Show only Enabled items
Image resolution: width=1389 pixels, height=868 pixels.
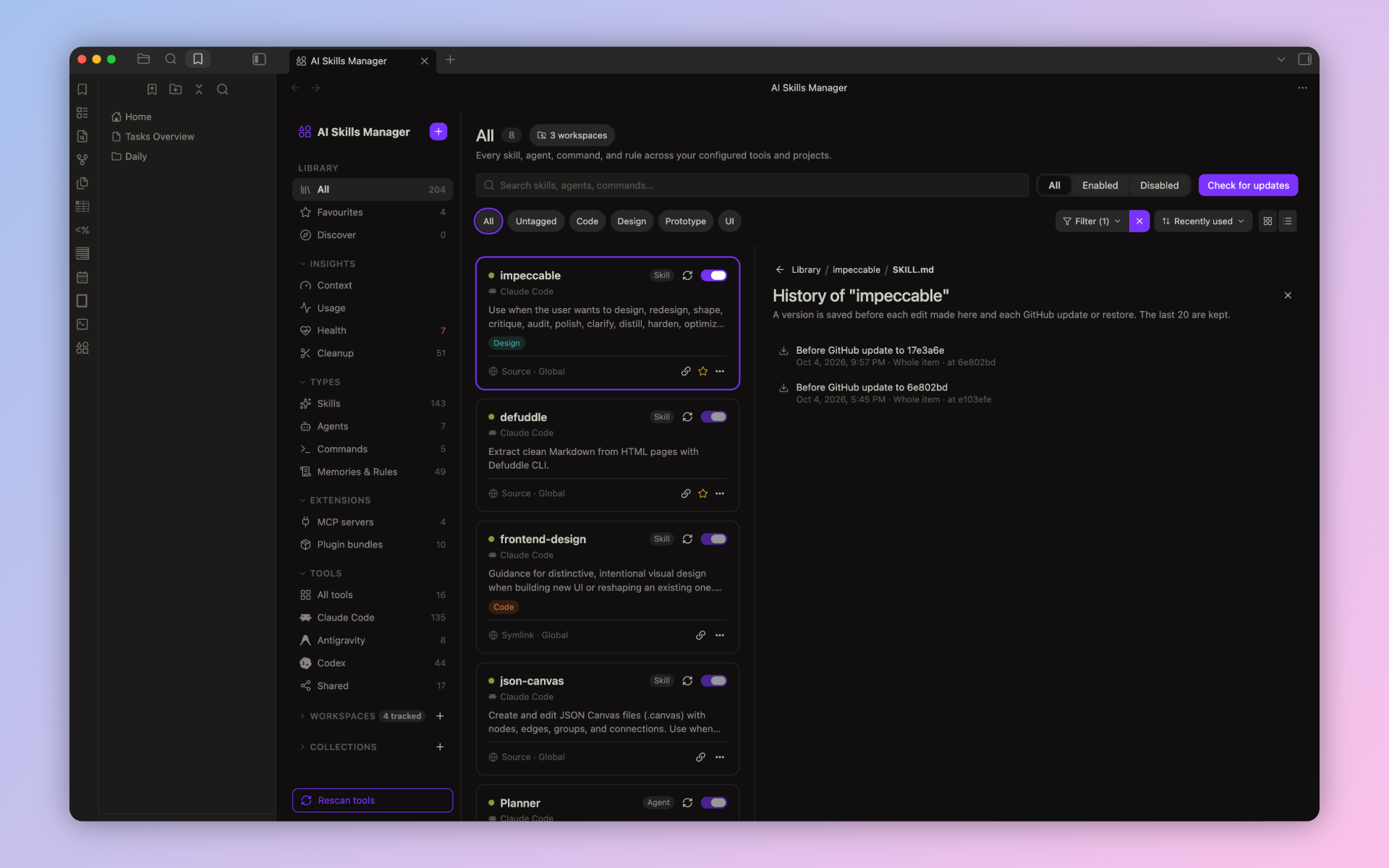tap(1100, 186)
